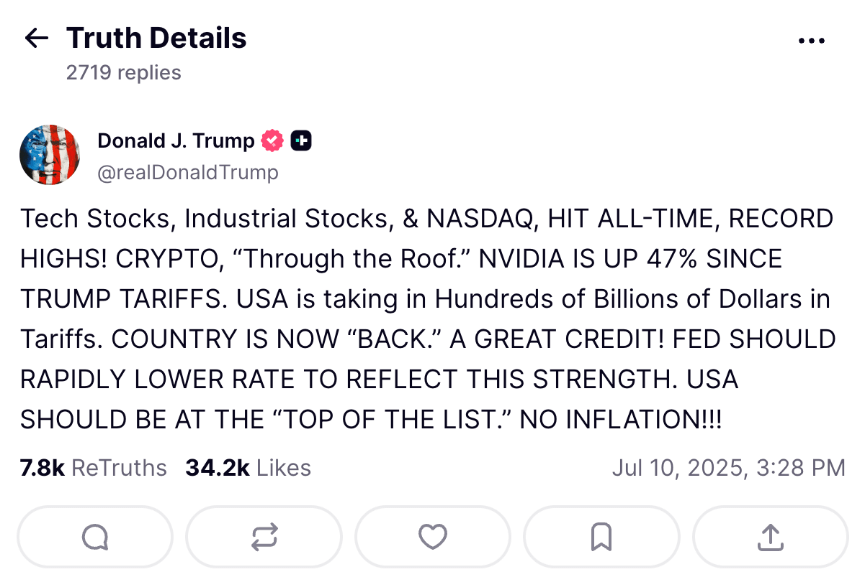Bookmark this Truth post
The image size is (862, 586).
601,538
